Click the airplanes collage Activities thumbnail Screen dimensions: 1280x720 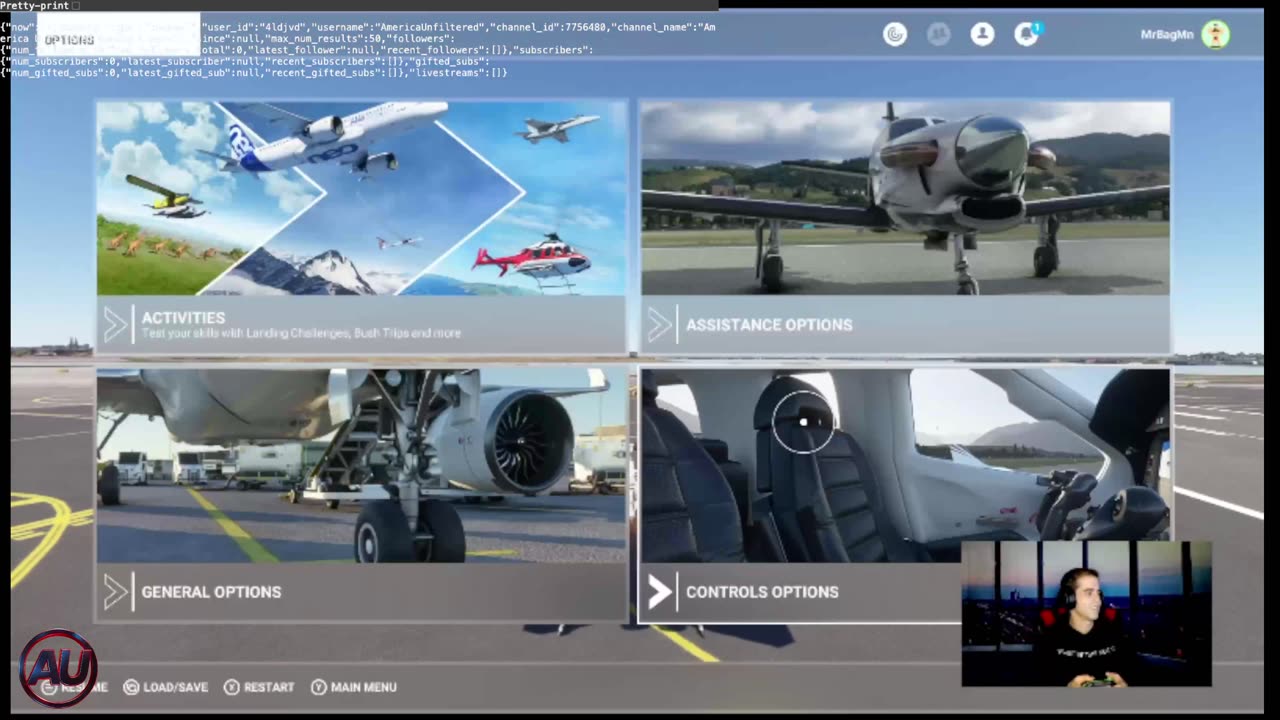(x=362, y=198)
